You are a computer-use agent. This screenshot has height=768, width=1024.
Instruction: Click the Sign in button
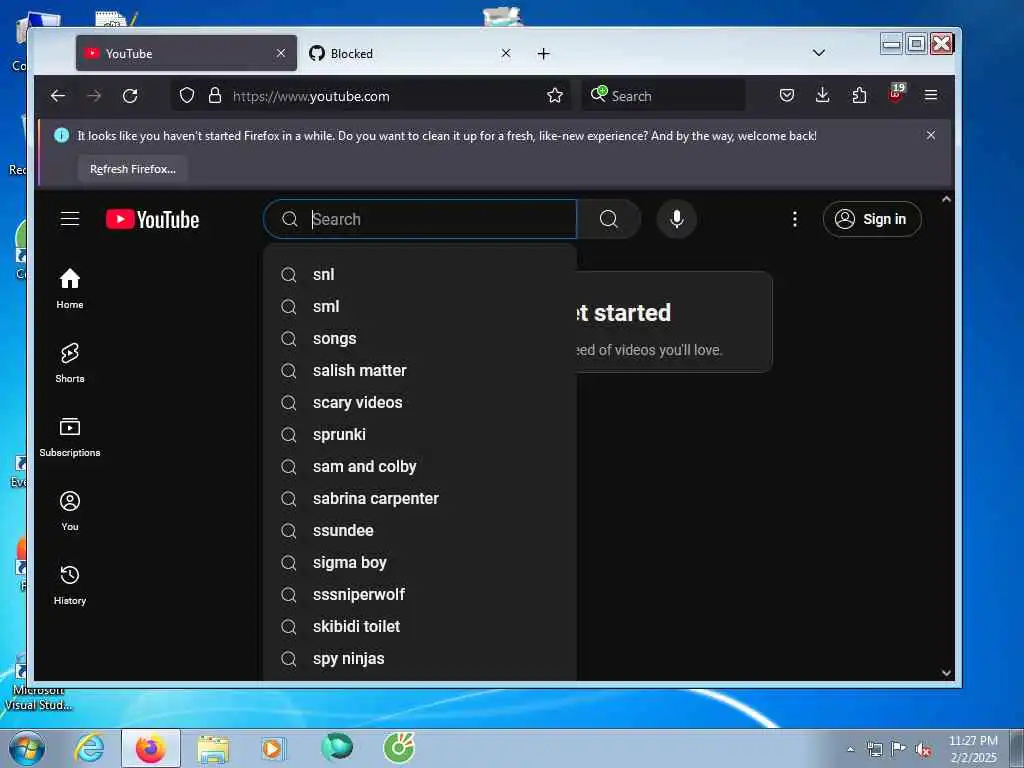[x=872, y=219]
